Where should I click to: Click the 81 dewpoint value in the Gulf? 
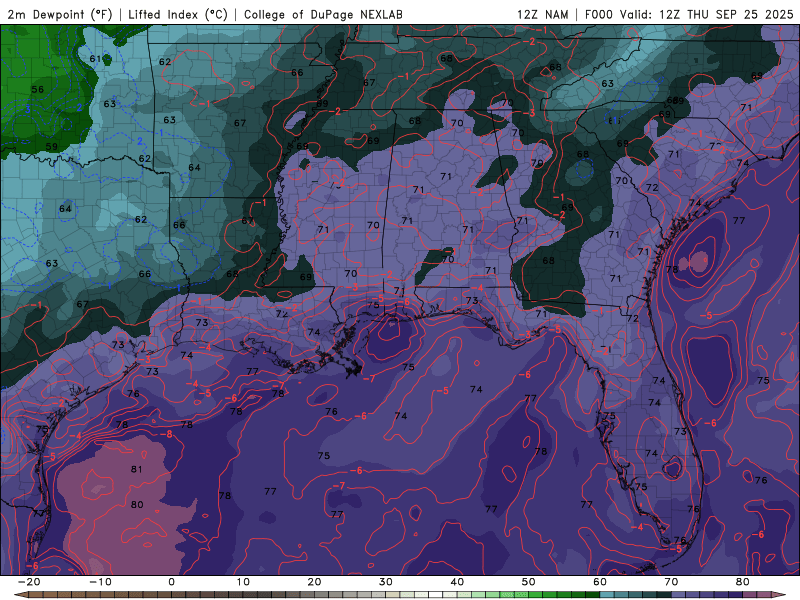tap(137, 469)
